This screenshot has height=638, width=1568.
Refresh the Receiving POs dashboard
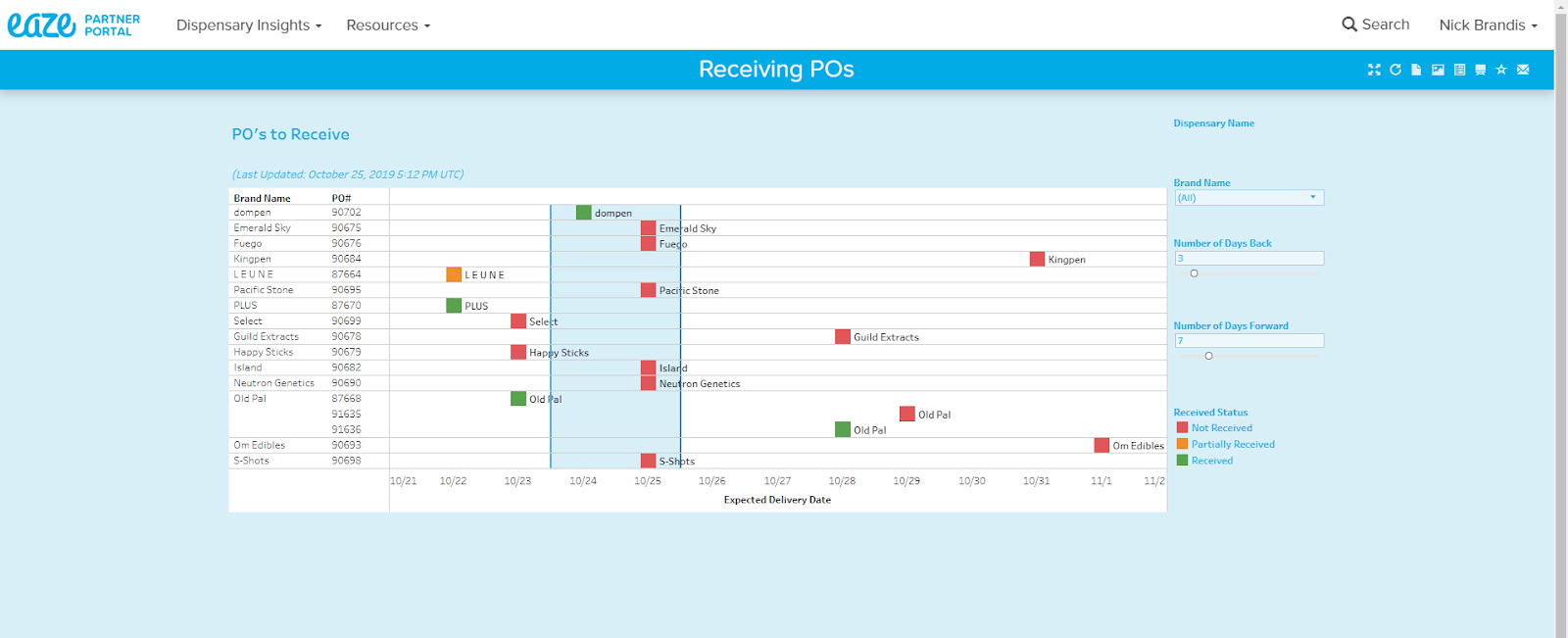tap(1396, 70)
